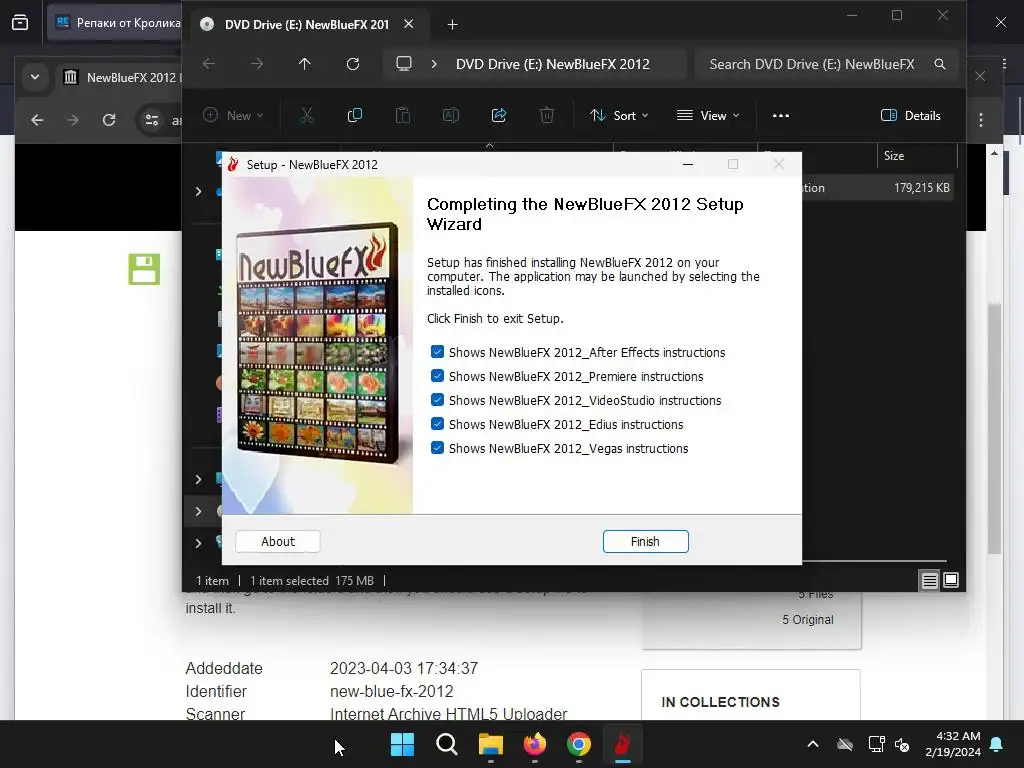The image size is (1024, 768).
Task: Click the Cut icon in Explorer toolbar
Action: tap(306, 116)
